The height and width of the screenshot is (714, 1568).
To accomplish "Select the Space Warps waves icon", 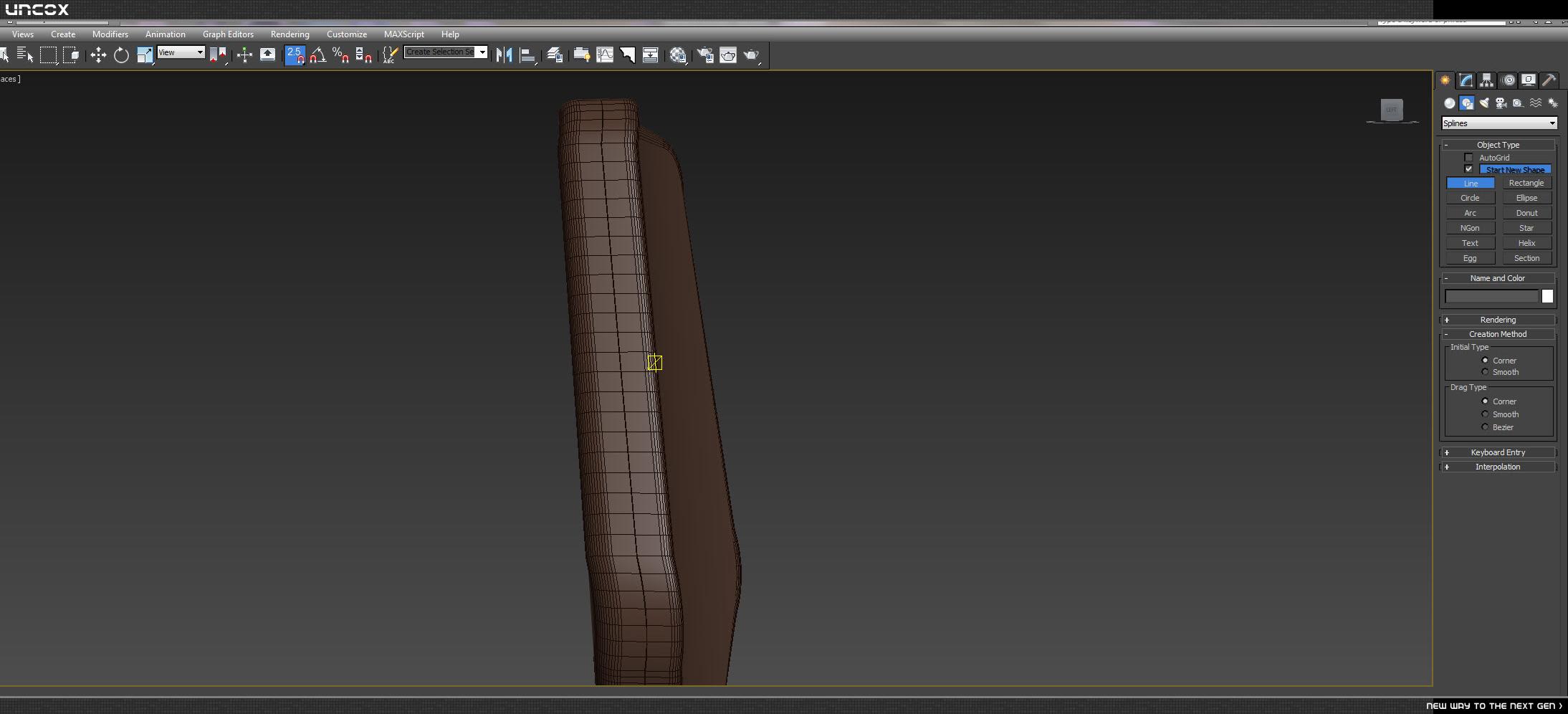I will [x=1536, y=103].
